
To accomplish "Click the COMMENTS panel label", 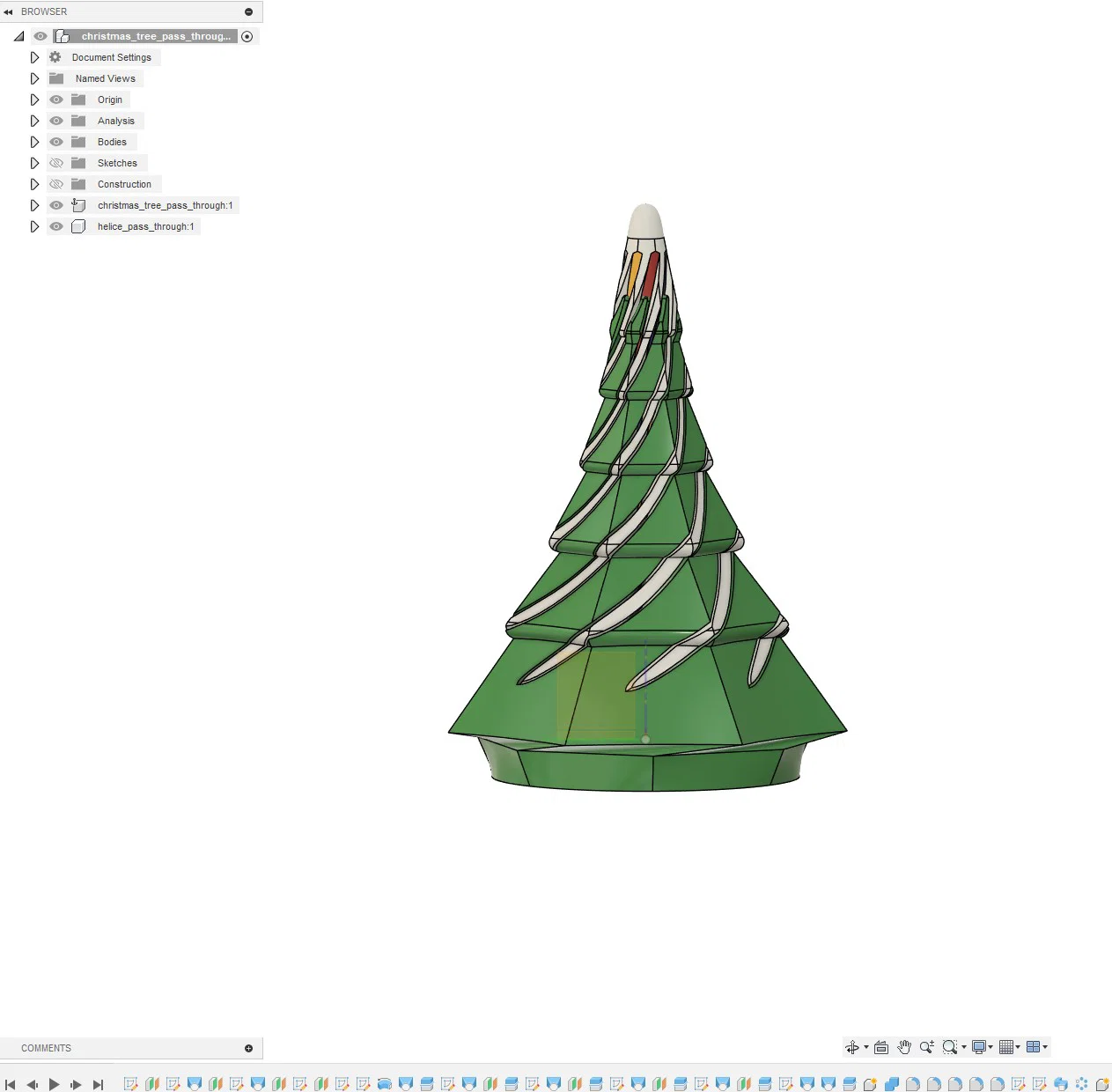I will (46, 1048).
